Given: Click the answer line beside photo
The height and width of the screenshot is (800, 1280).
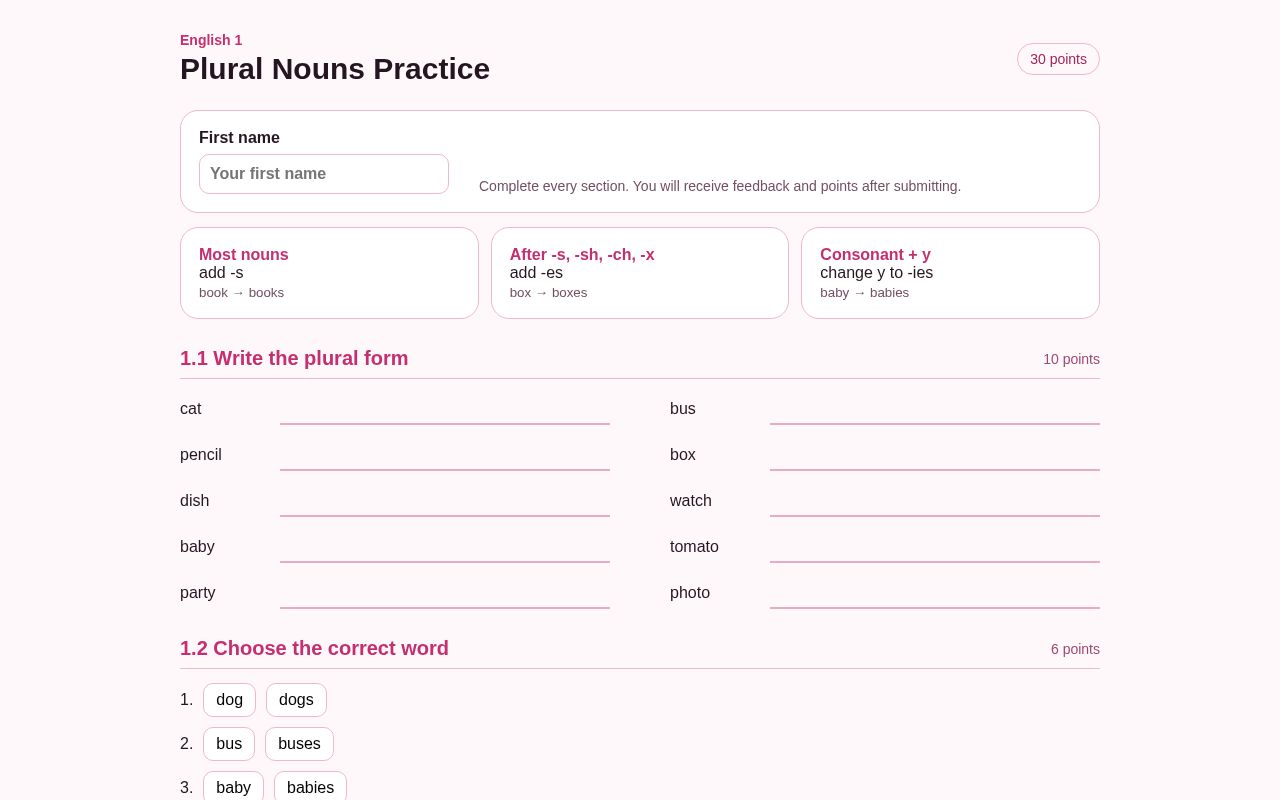Looking at the screenshot, I should (x=935, y=593).
